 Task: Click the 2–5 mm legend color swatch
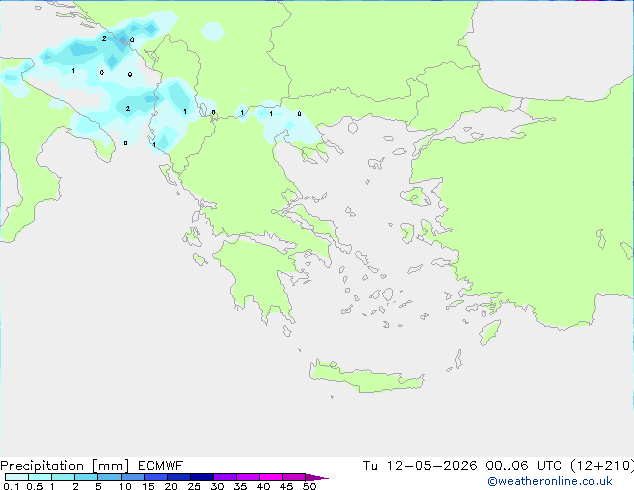pyautogui.click(x=86, y=477)
